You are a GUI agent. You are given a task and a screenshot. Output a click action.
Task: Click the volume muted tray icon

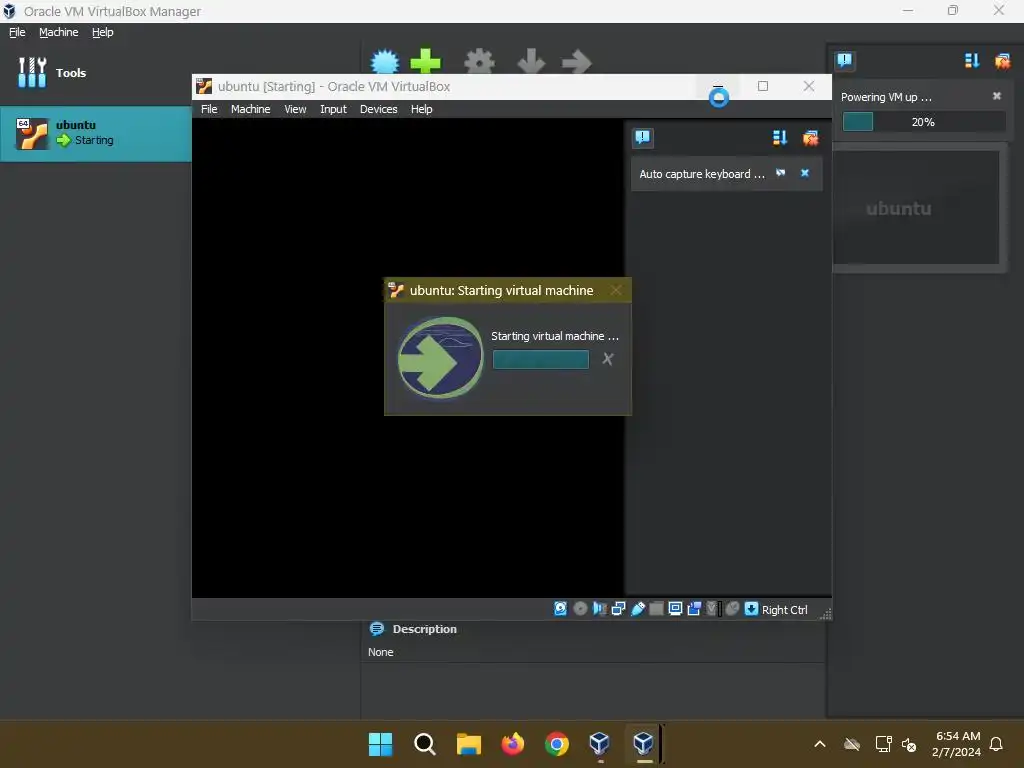coord(908,744)
